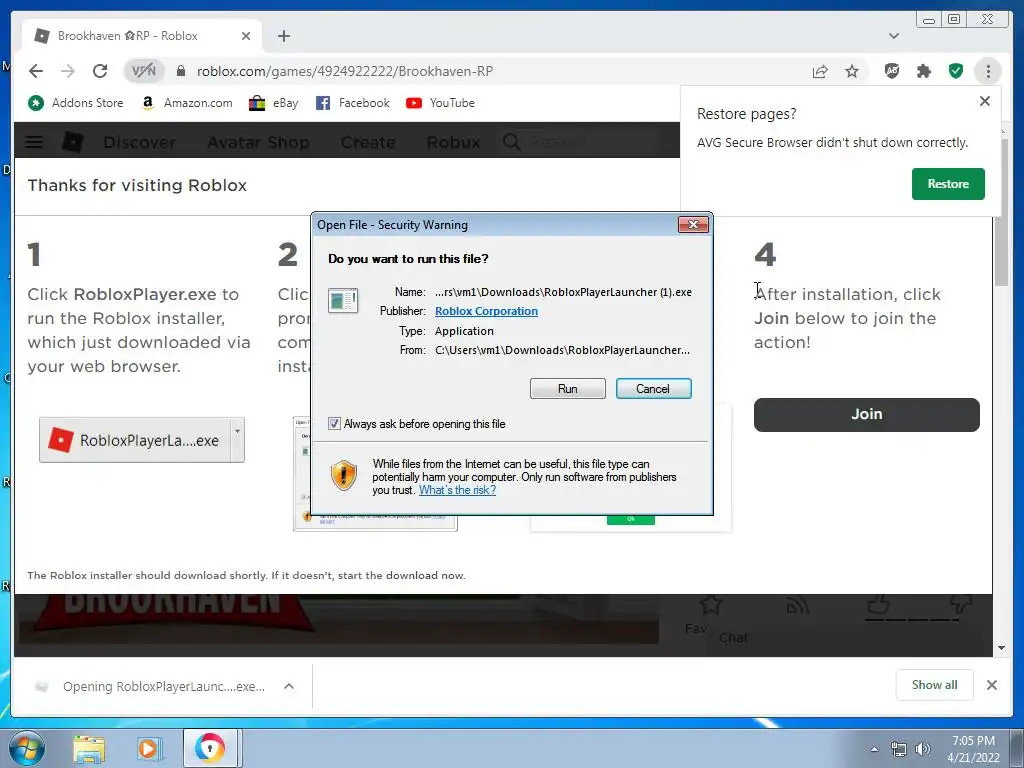Image resolution: width=1024 pixels, height=768 pixels.
Task: Click Show all downloads
Action: [934, 684]
